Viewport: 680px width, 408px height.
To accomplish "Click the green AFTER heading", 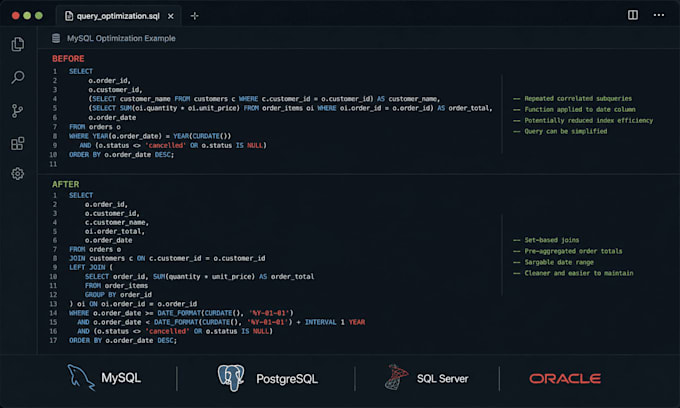I will 65,184.
